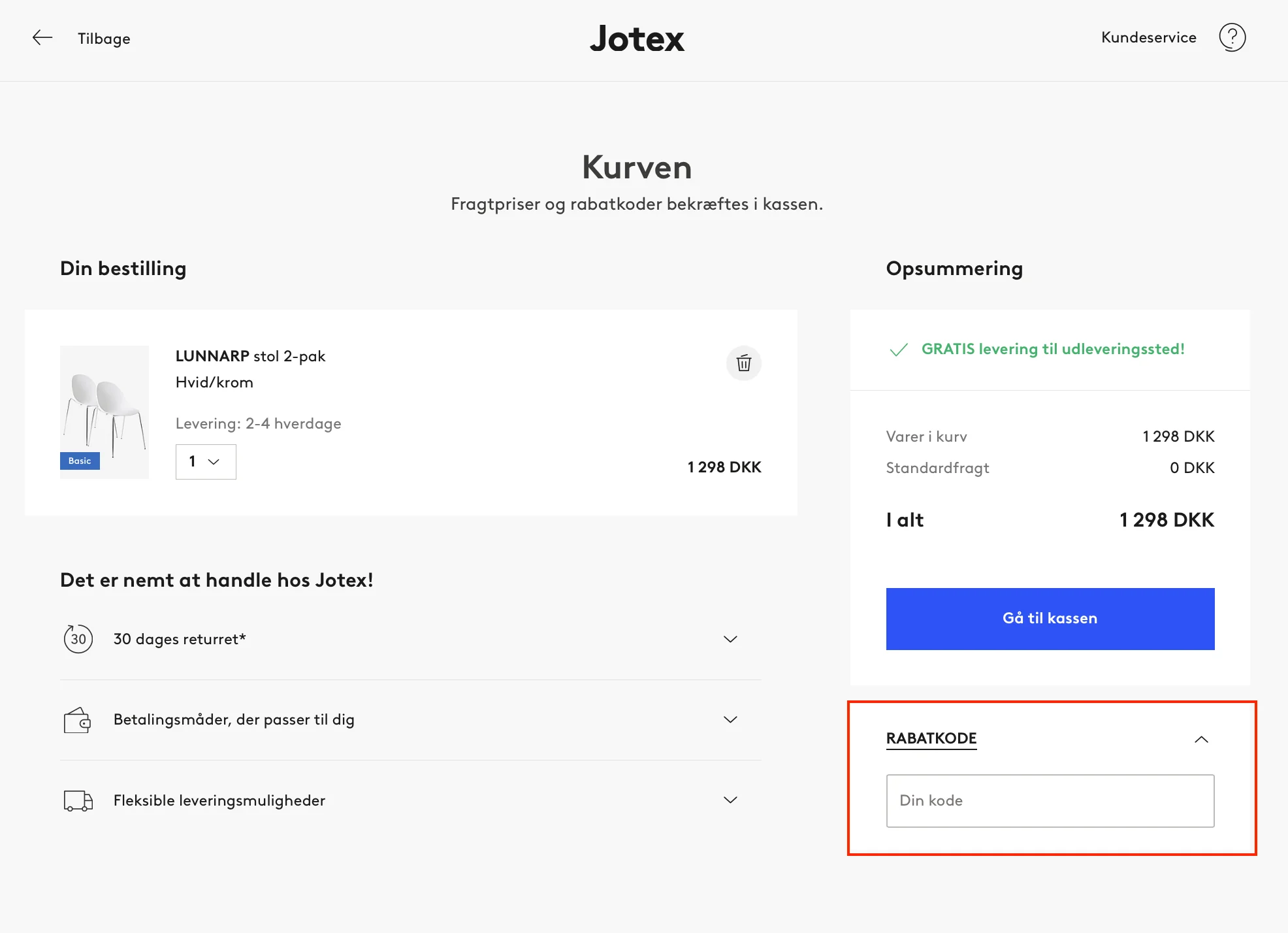Open Kundeservice page
Image resolution: width=1288 pixels, height=933 pixels.
tap(1149, 37)
